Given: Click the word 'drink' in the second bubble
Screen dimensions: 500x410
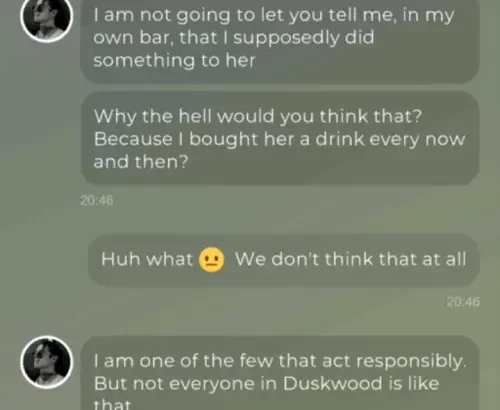Looking at the screenshot, I should pyautogui.click(x=340, y=139).
